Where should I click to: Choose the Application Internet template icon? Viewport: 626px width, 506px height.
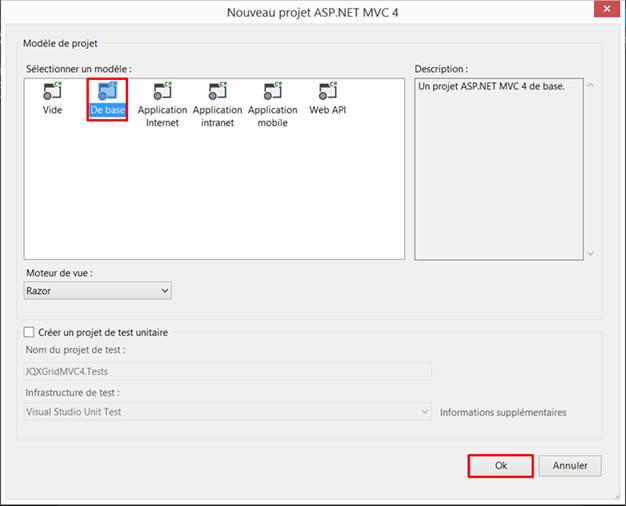coord(162,91)
